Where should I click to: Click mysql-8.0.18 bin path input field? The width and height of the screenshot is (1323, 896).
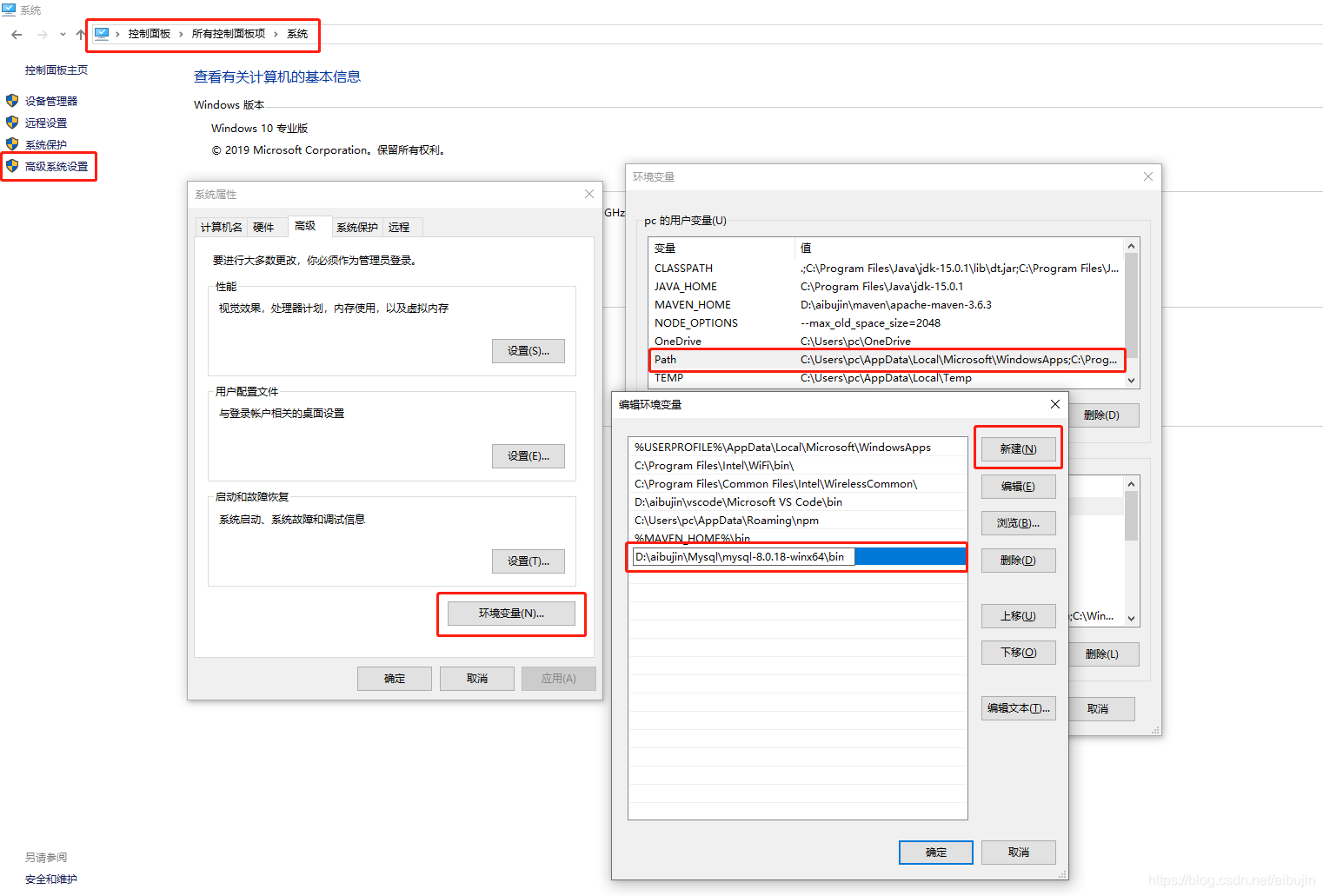743,557
